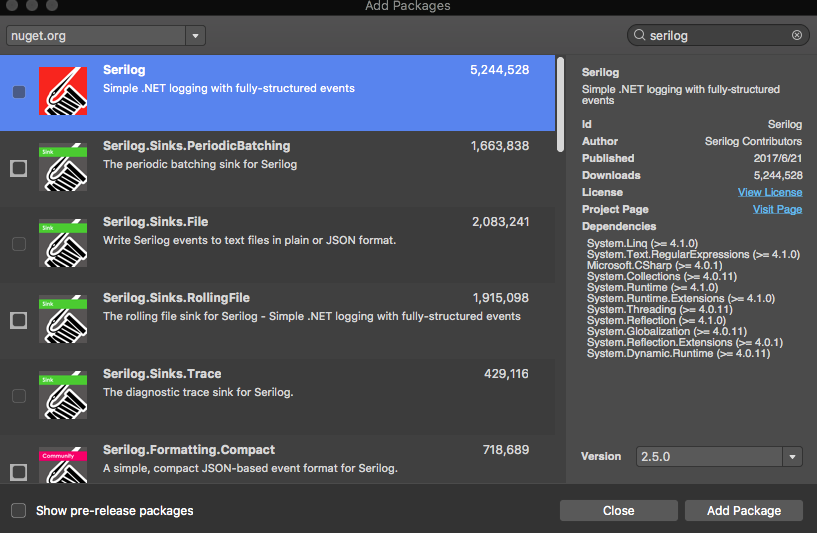Select the Serilog.Sinks.File list row
The width and height of the screenshot is (817, 533).
click(300, 244)
